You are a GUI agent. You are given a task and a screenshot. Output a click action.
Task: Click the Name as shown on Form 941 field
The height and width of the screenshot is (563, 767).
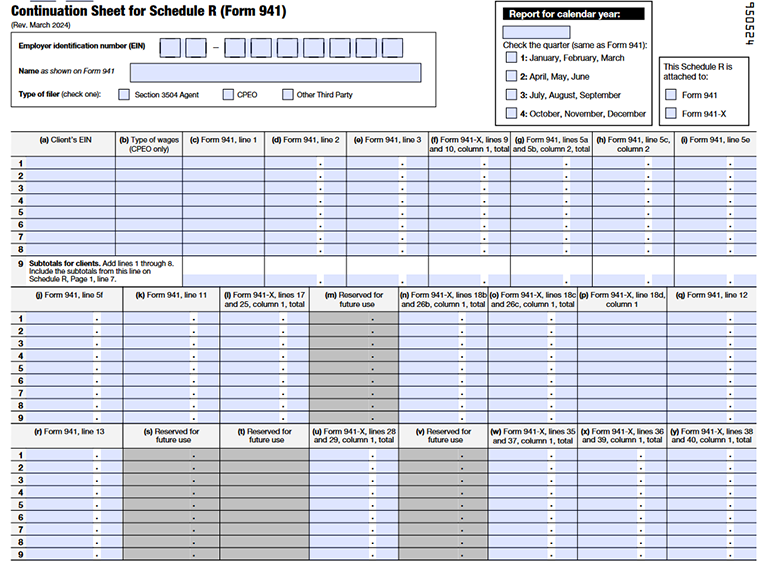pyautogui.click(x=275, y=72)
